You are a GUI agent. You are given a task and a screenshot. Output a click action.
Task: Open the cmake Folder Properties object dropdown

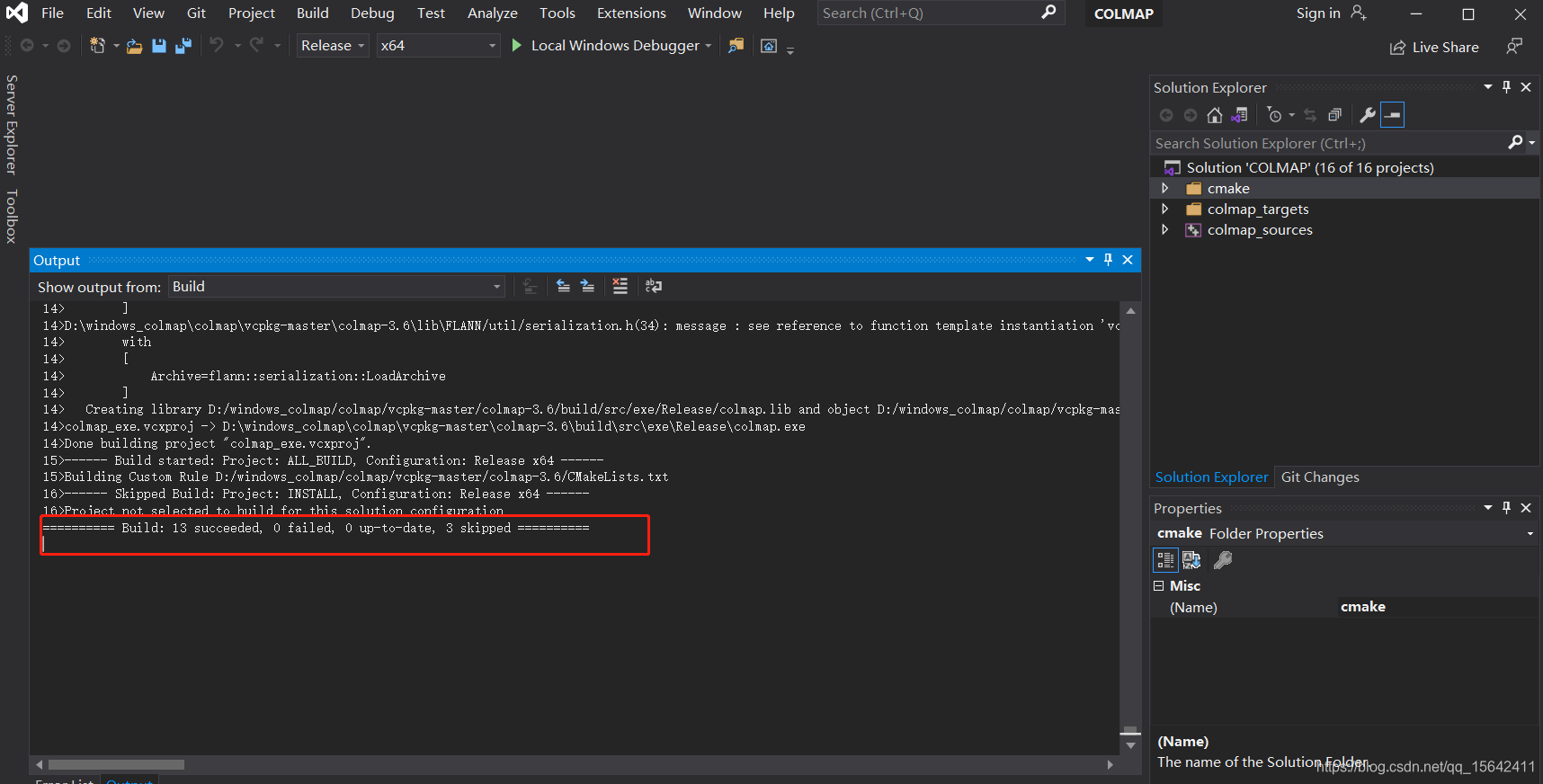(x=1530, y=534)
